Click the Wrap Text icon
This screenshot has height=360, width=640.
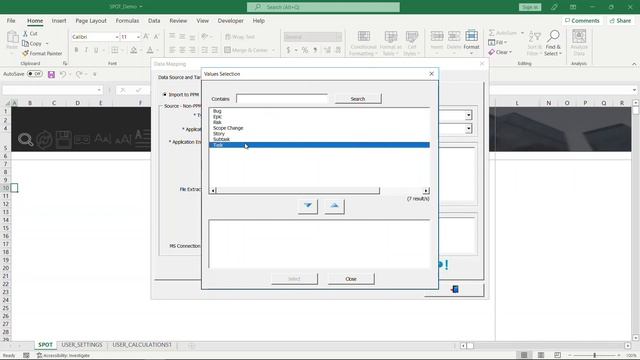(228, 37)
